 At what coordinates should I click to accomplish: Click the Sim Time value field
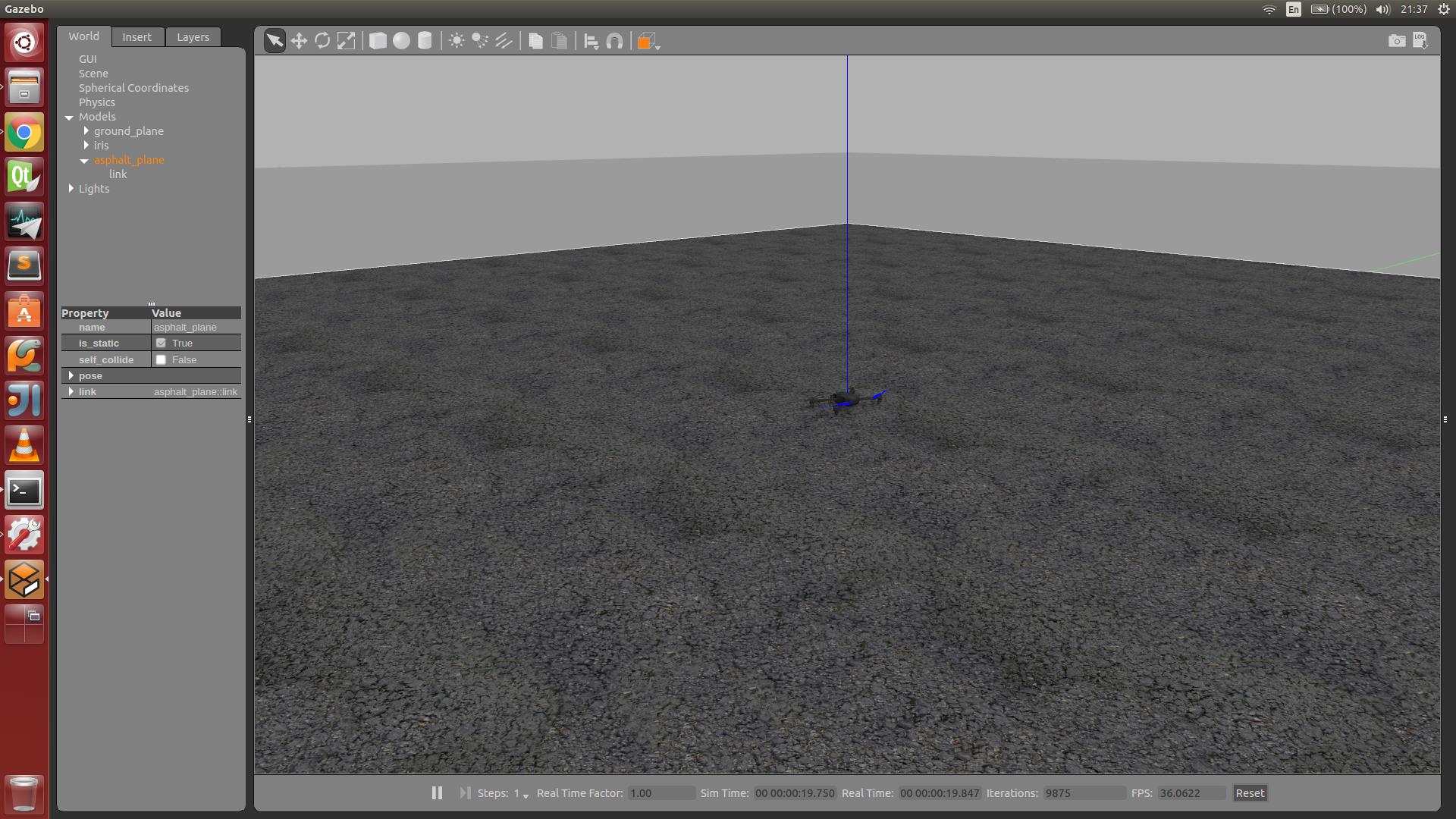click(x=795, y=793)
